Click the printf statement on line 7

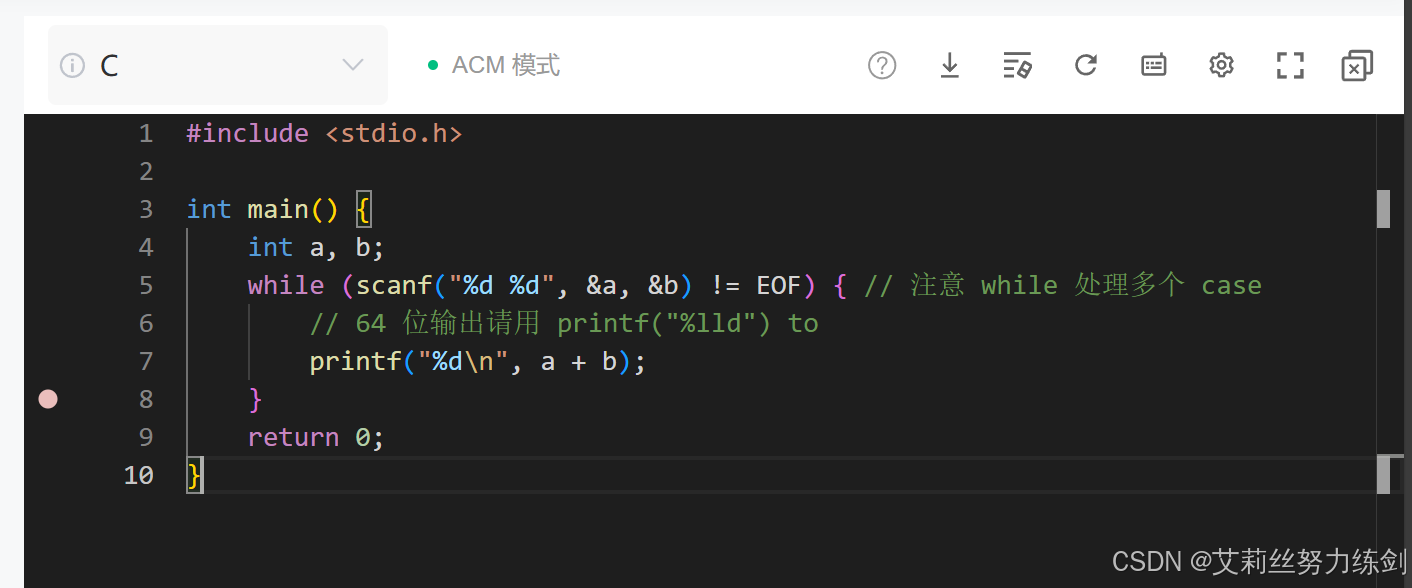click(478, 361)
